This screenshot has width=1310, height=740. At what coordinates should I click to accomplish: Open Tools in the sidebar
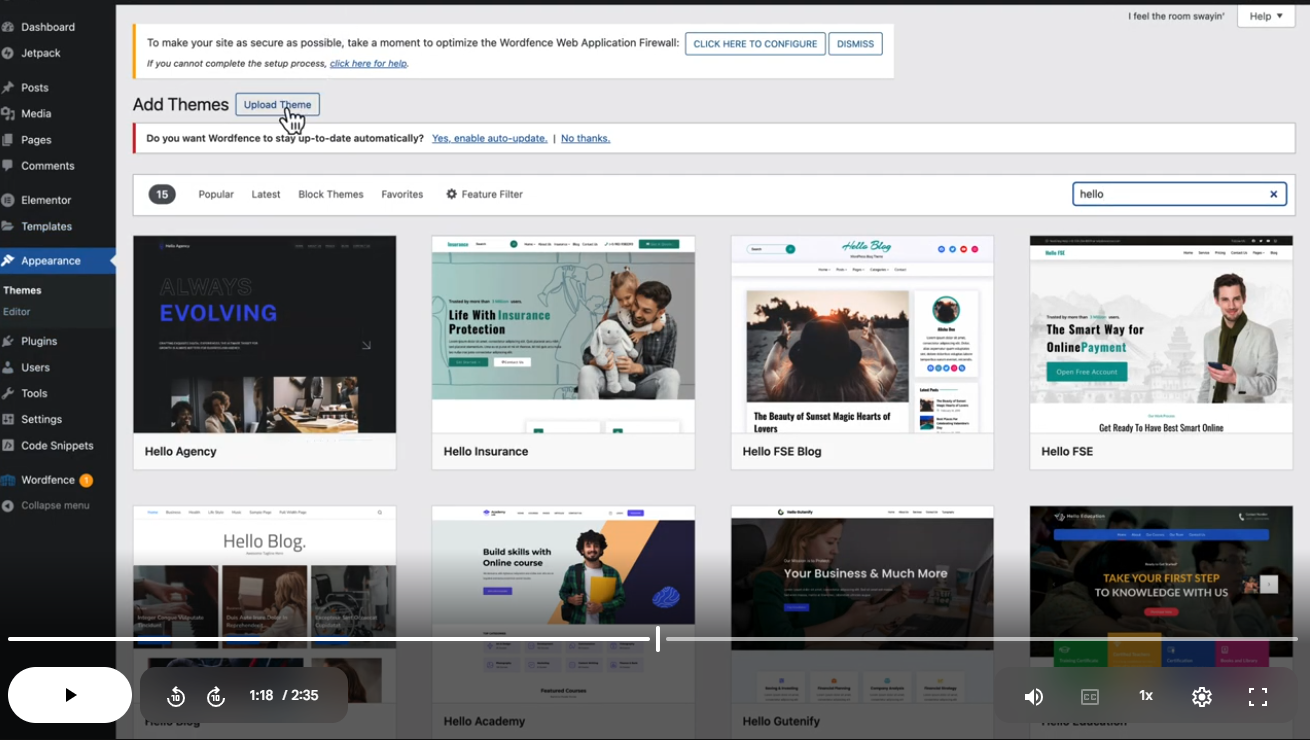(x=34, y=394)
